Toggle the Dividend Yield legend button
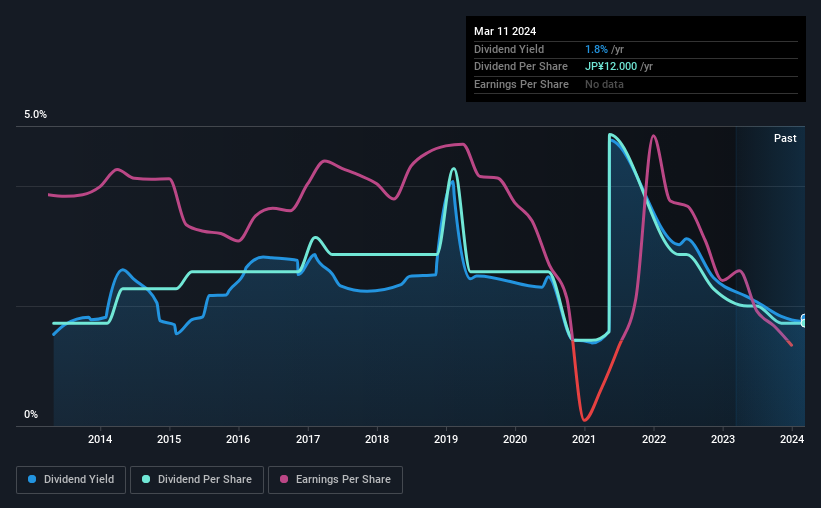 click(71, 480)
